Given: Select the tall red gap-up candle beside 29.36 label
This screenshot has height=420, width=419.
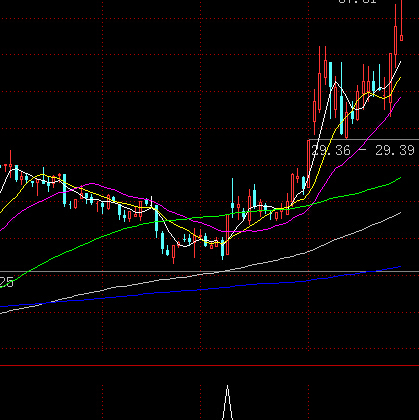Looking at the screenshot, I should pyautogui.click(x=309, y=164).
